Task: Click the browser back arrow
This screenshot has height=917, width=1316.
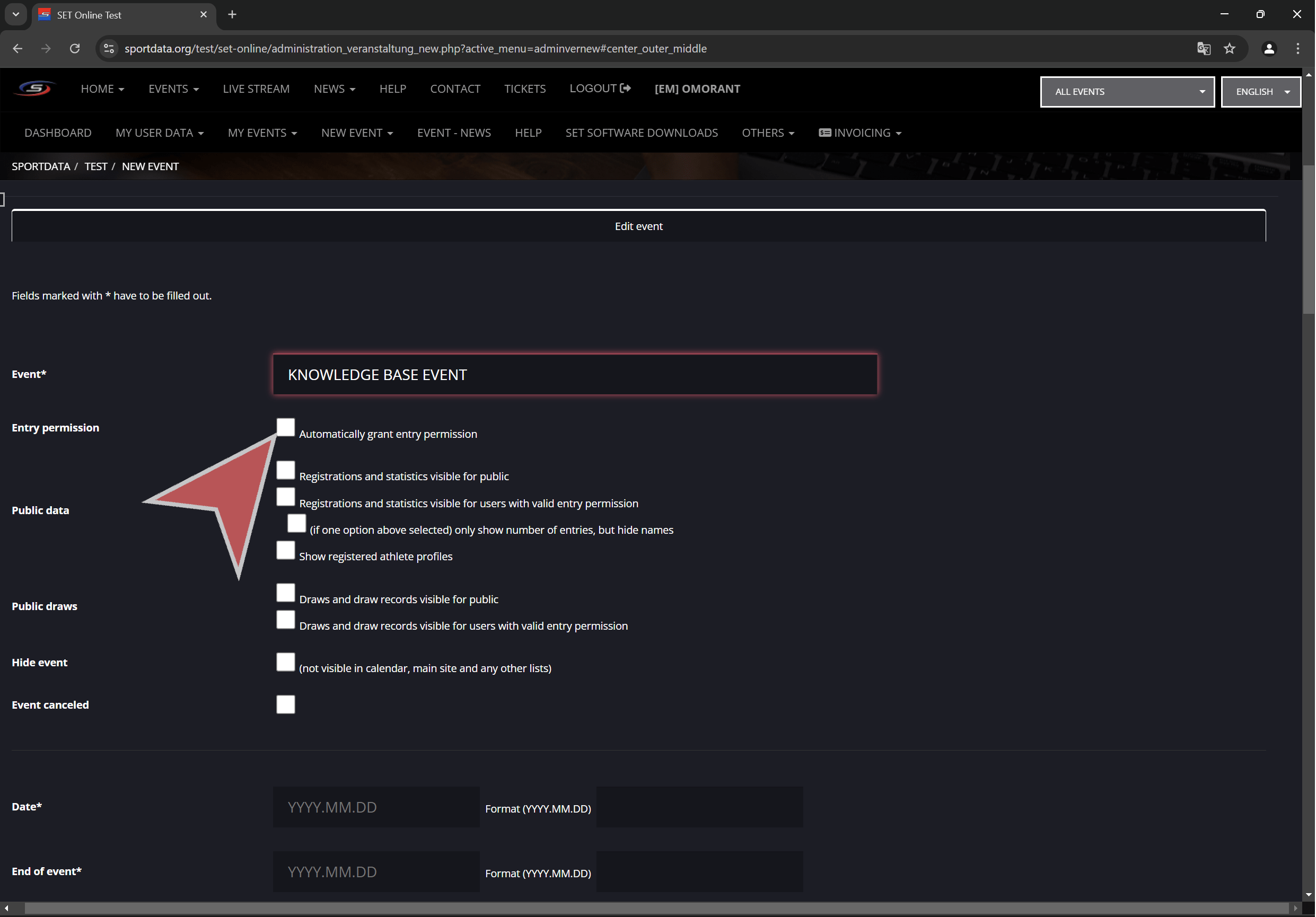Action: pos(17,49)
